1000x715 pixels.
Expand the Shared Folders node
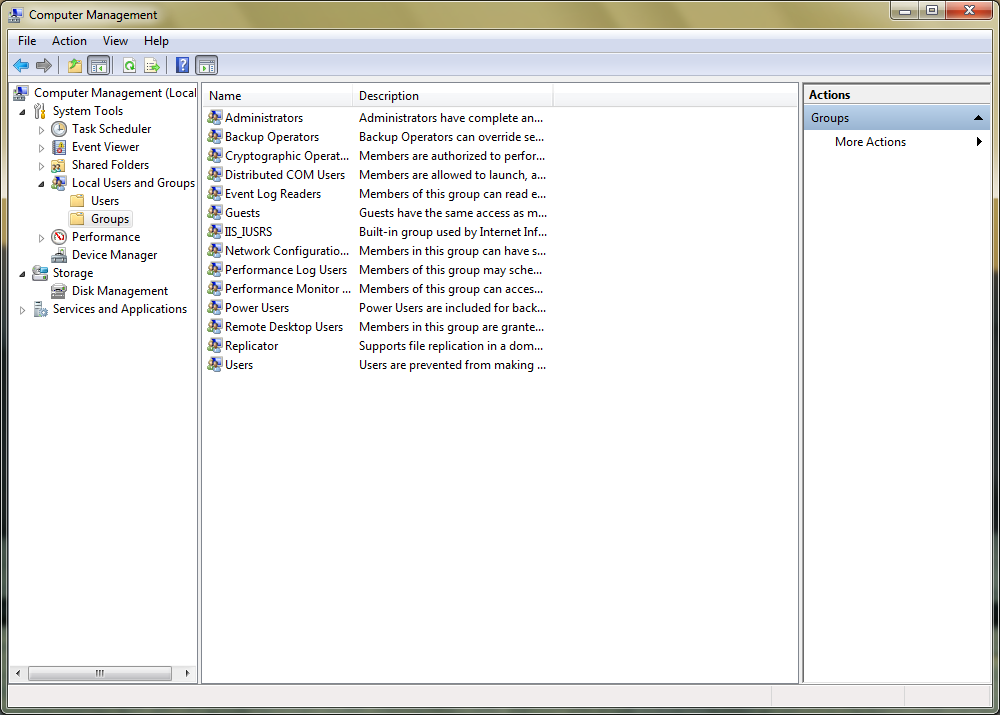[x=41, y=166]
